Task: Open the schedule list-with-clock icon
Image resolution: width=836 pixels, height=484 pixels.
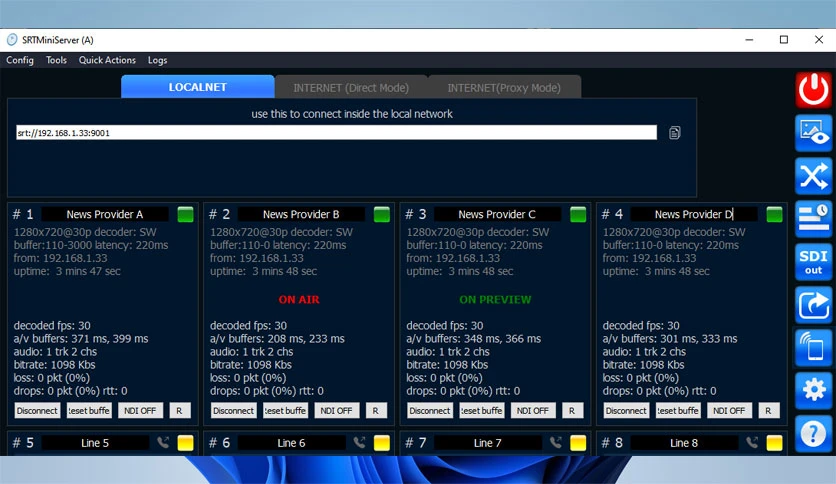Action: [813, 219]
